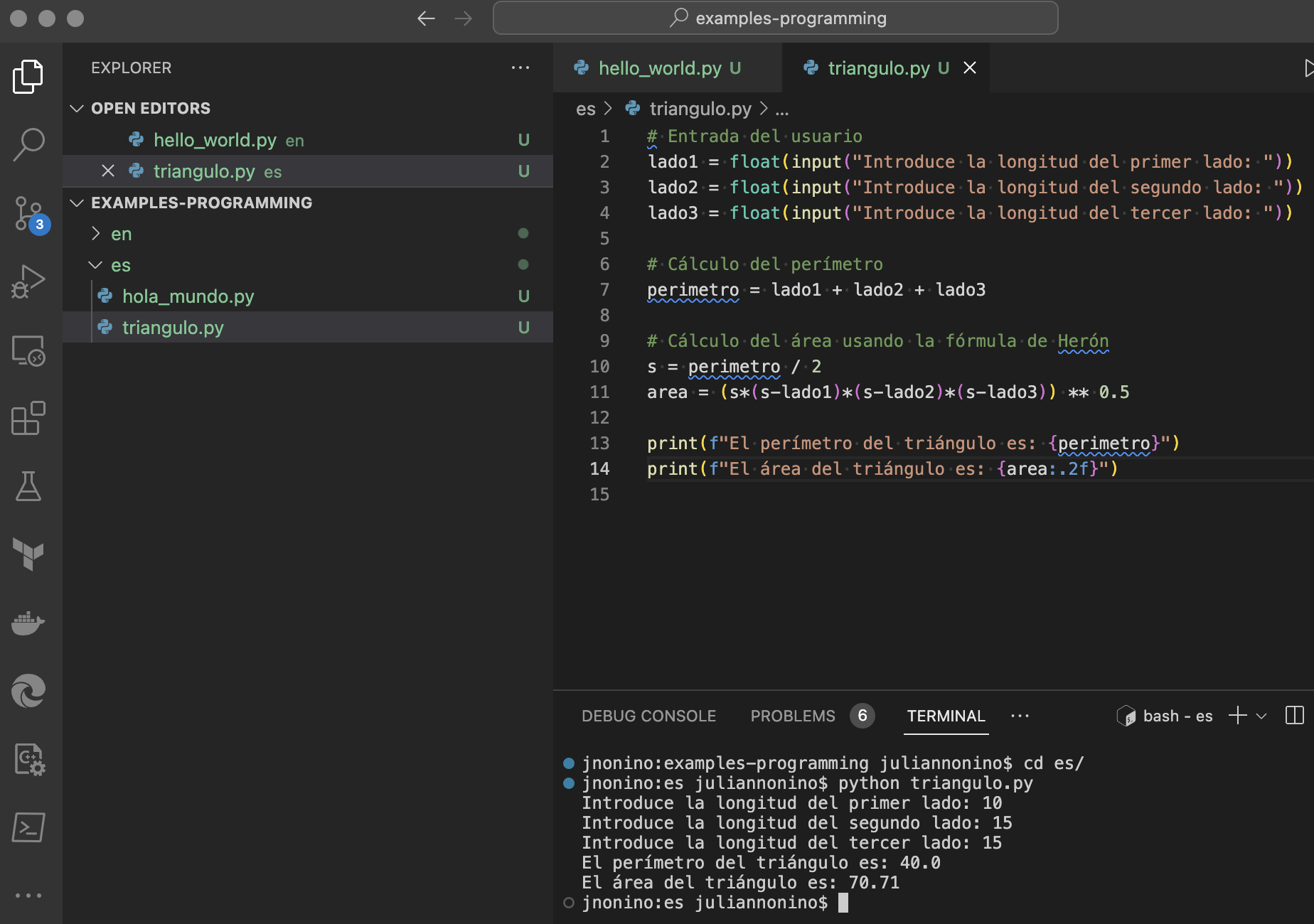Open the Docker view
This screenshot has height=924, width=1314.
pyautogui.click(x=28, y=623)
